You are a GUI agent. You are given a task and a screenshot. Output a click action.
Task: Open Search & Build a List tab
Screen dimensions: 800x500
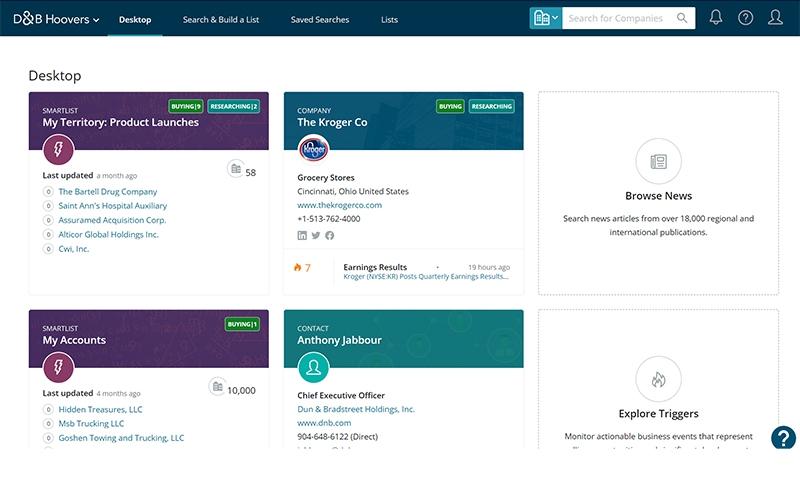221,19
